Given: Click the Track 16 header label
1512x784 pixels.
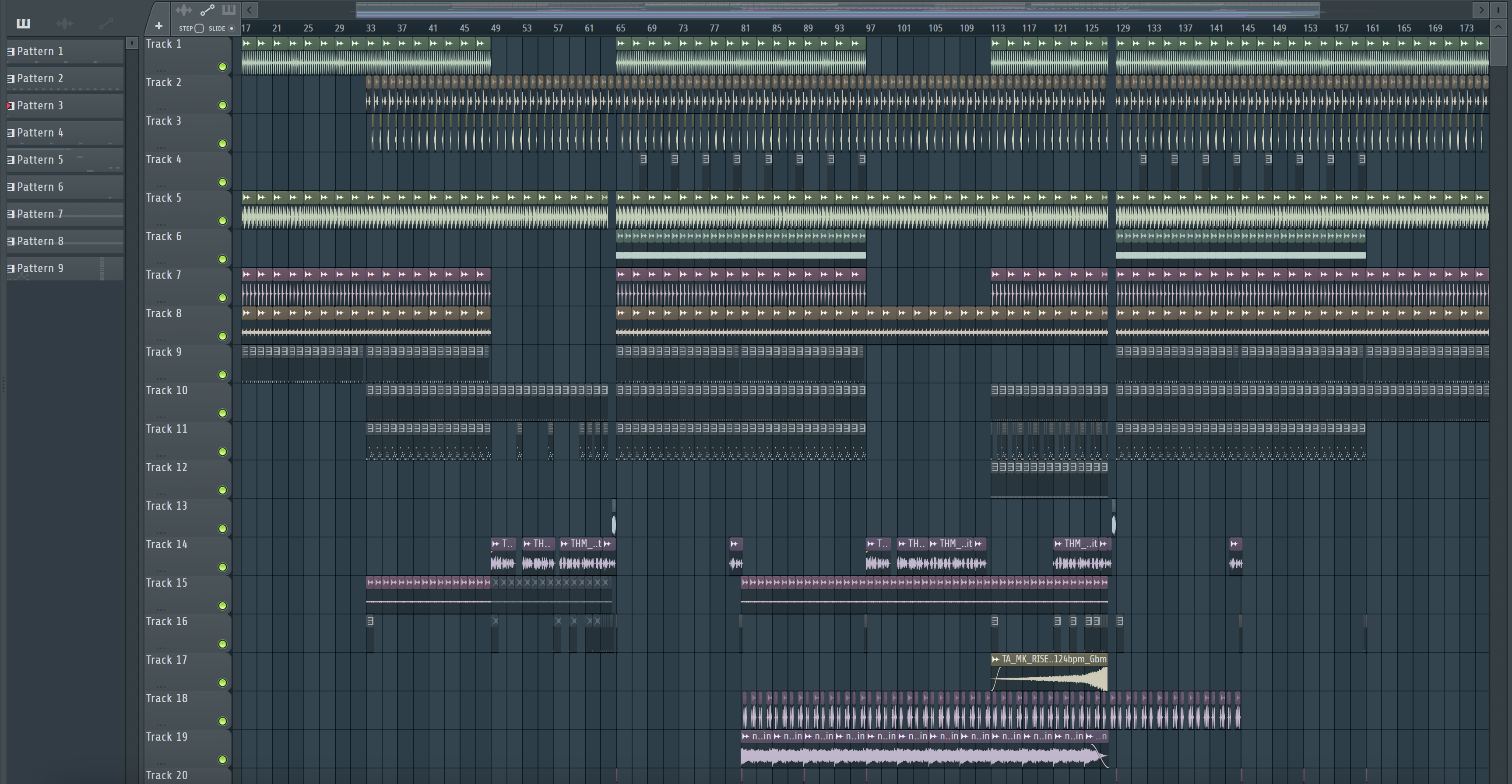Looking at the screenshot, I should tap(167, 621).
